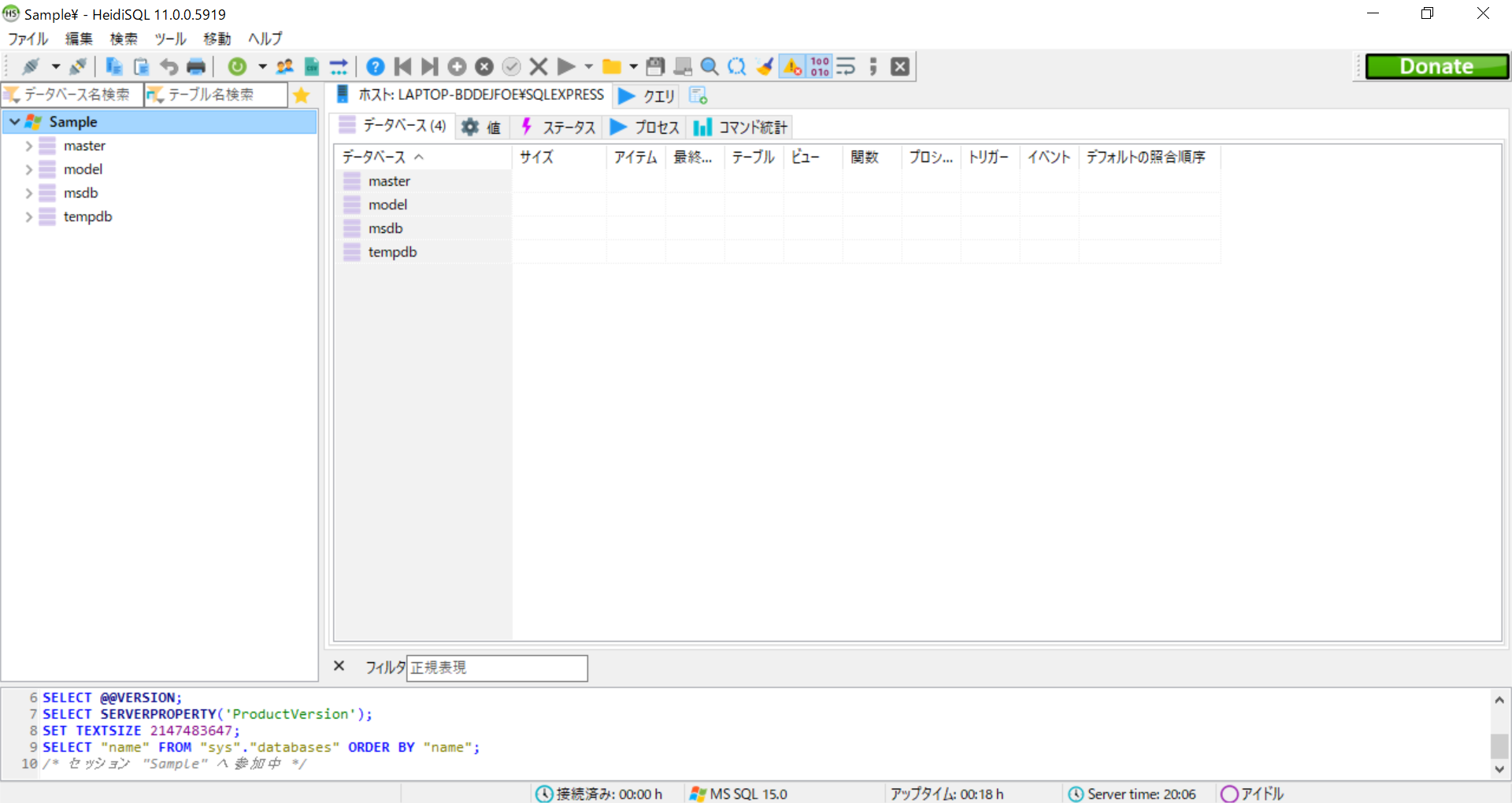This screenshot has height=803, width=1512.
Task: Open the Load SQL file dropdown arrow
Action: click(634, 67)
